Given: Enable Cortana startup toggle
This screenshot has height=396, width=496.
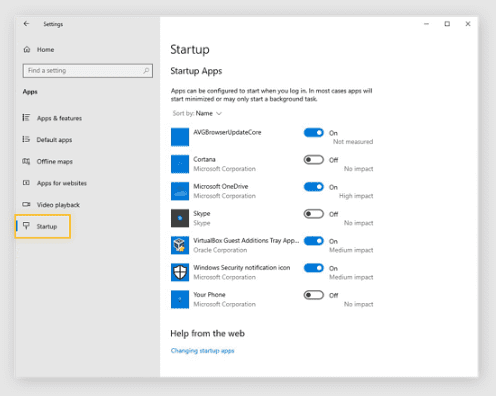Looking at the screenshot, I should pos(314,160).
